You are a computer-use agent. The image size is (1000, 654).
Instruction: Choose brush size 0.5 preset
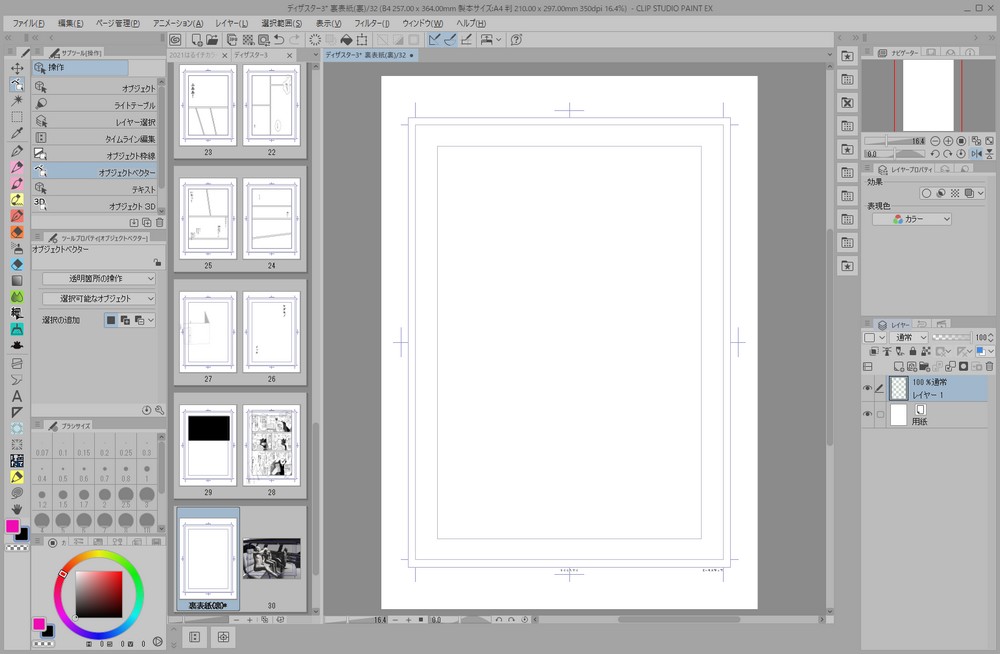[62, 473]
